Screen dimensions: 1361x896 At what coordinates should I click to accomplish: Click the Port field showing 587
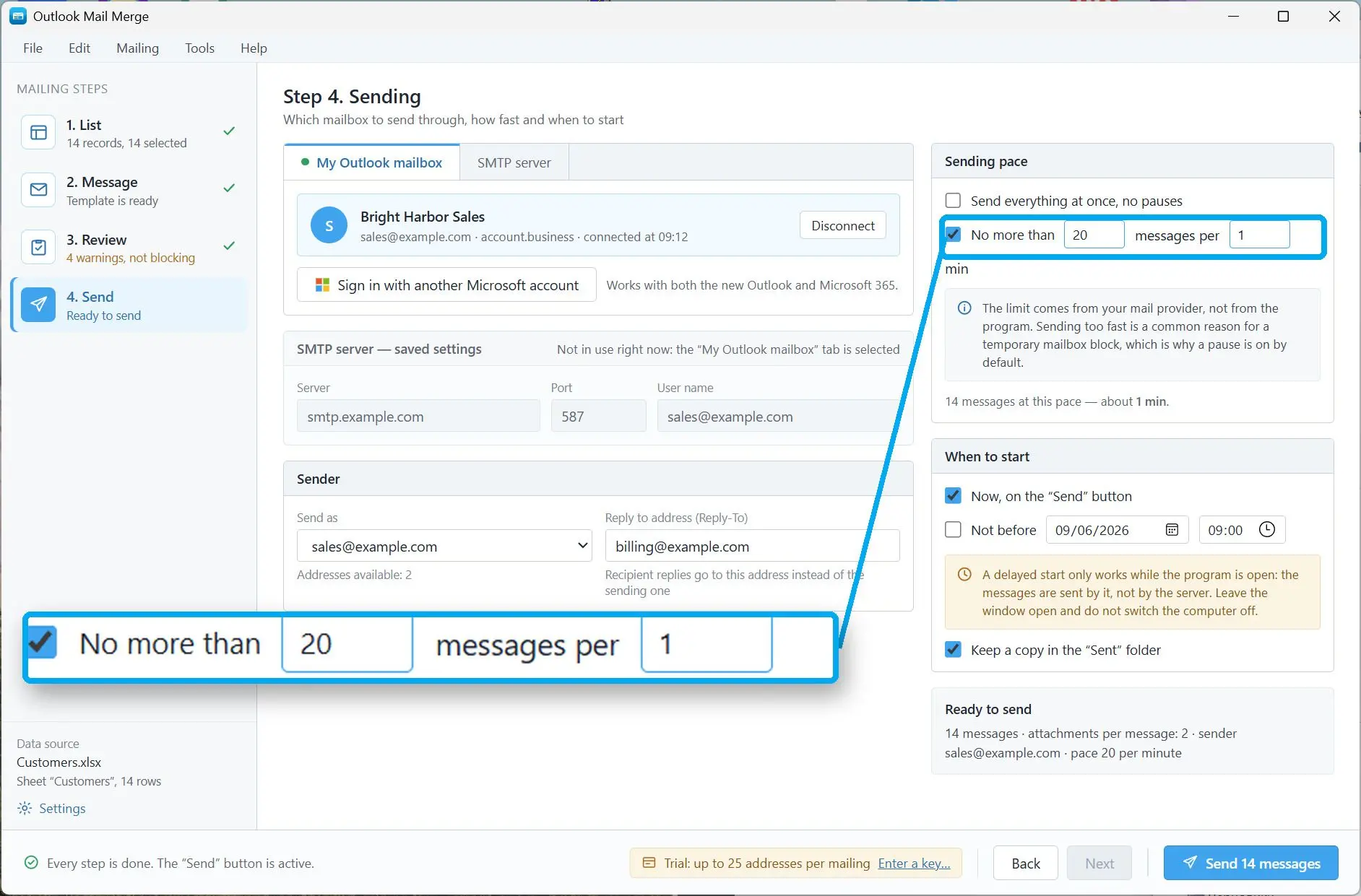click(598, 416)
